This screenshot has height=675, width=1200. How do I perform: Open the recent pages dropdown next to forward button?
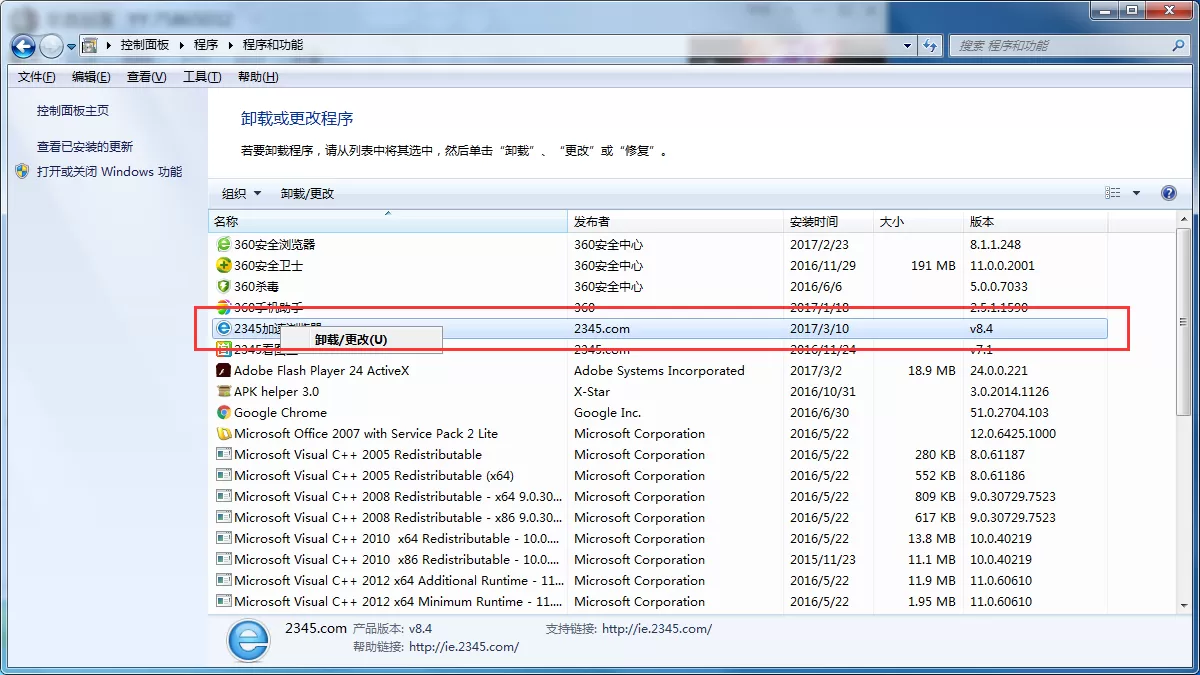coord(71,46)
